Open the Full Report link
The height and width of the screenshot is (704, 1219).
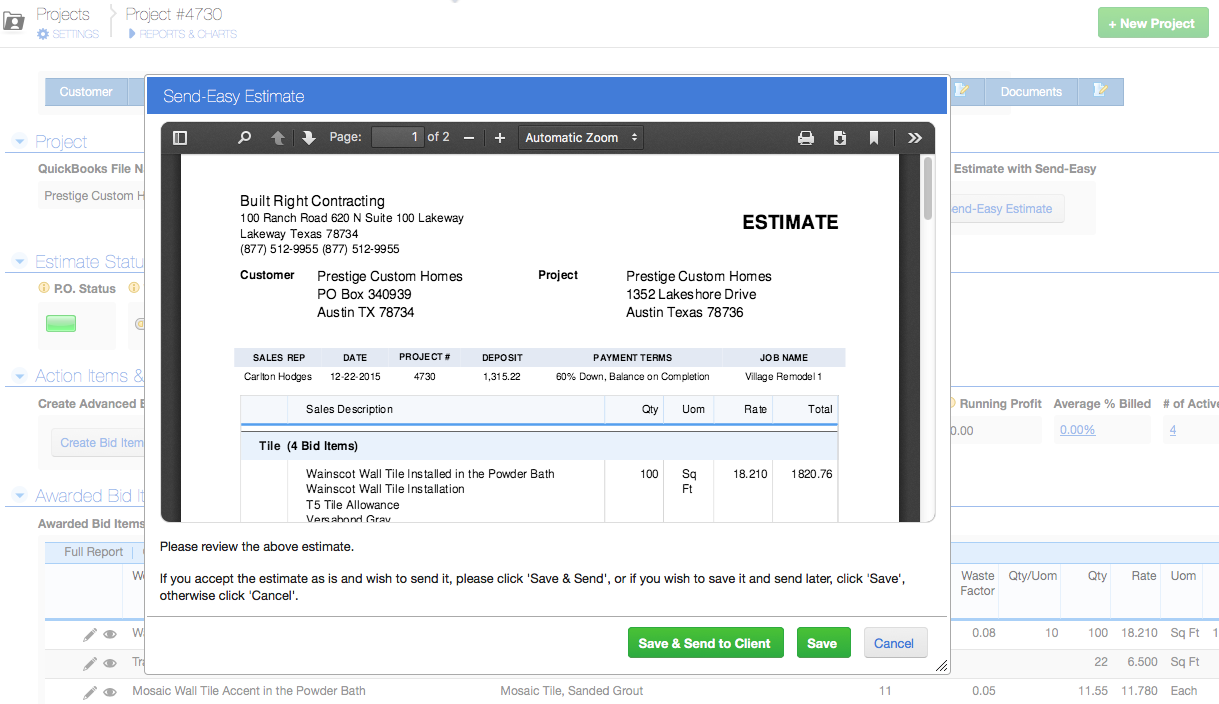(x=93, y=552)
